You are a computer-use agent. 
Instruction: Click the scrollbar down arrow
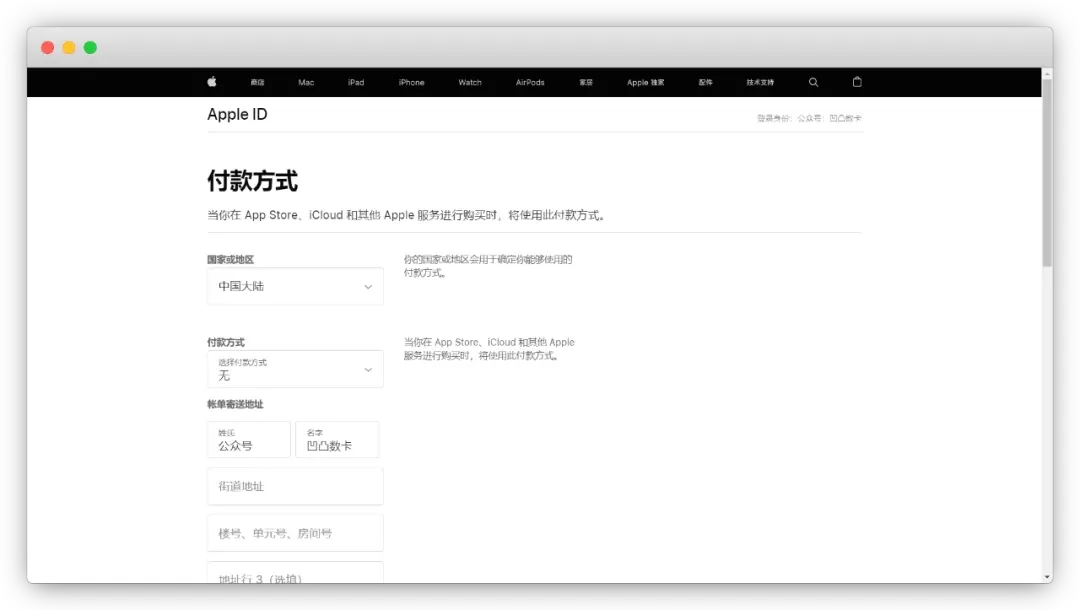coord(1047,577)
